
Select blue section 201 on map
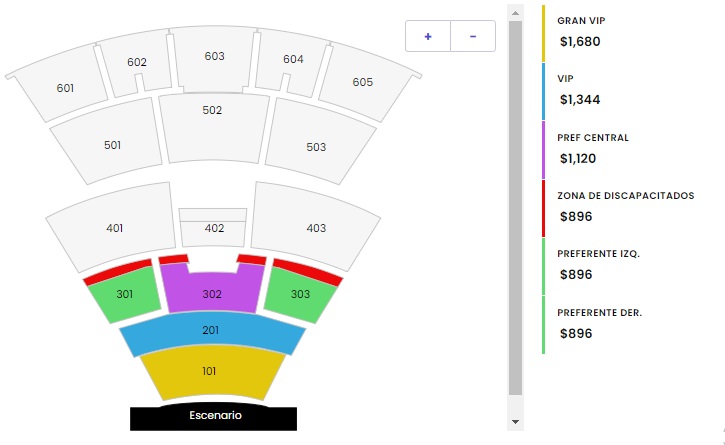point(212,331)
